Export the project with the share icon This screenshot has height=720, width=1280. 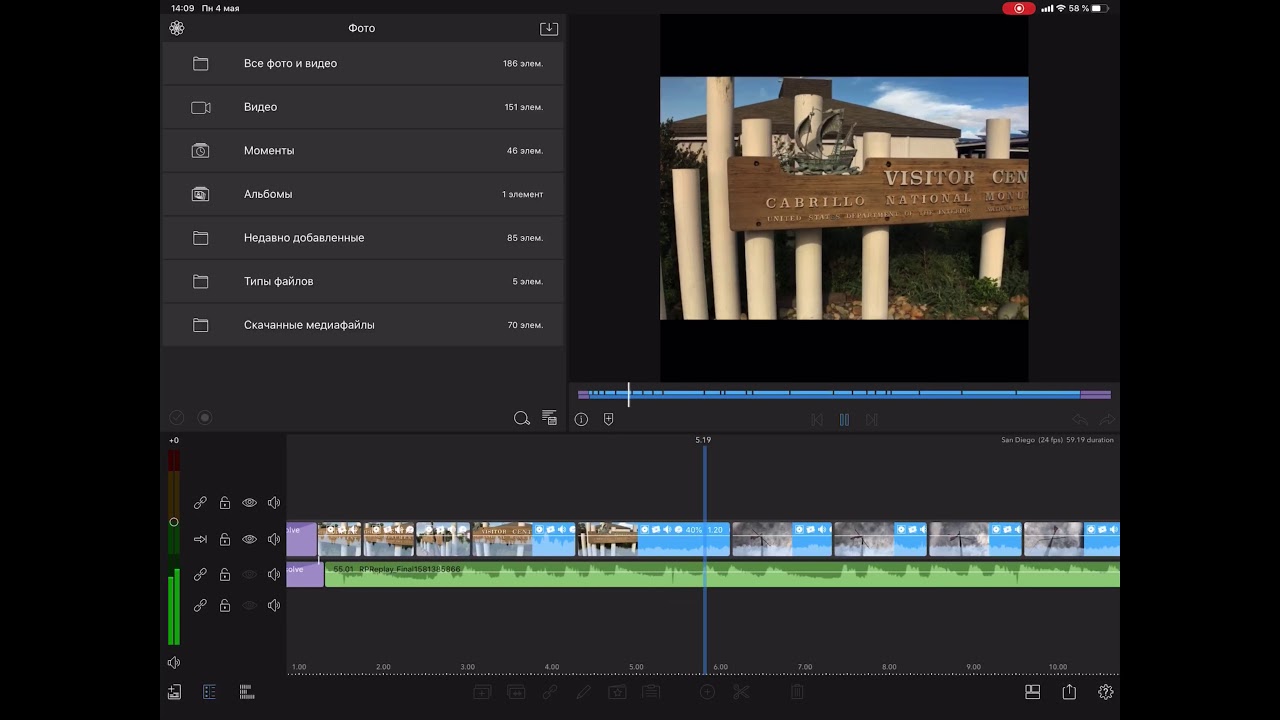1069,692
